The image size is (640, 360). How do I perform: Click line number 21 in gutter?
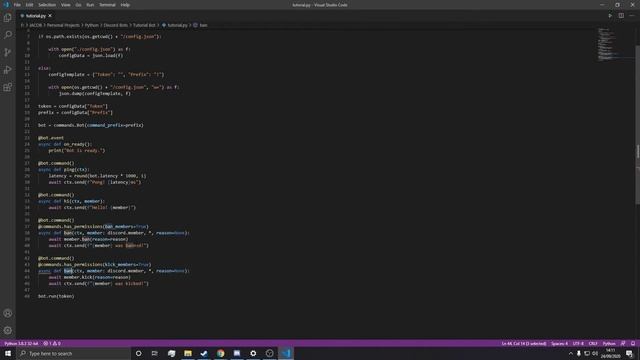point(27,125)
